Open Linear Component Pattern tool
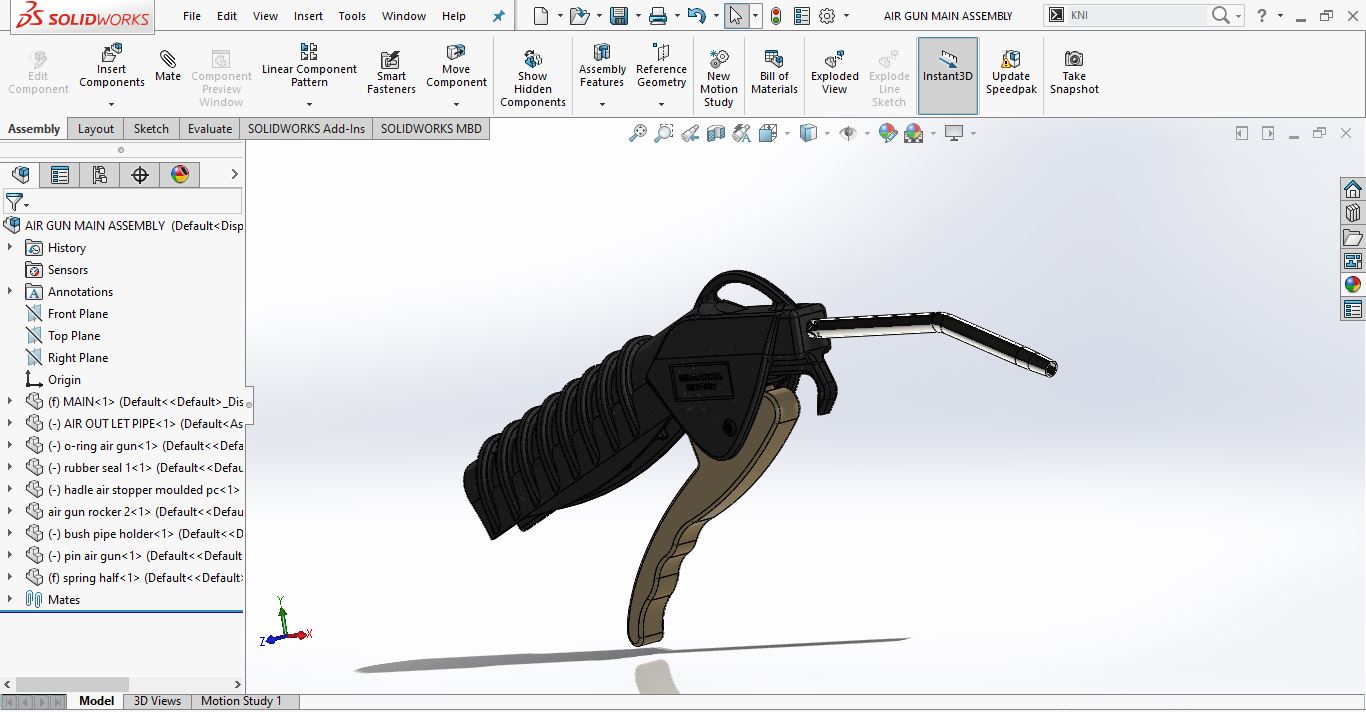1366x712 pixels. [x=309, y=66]
